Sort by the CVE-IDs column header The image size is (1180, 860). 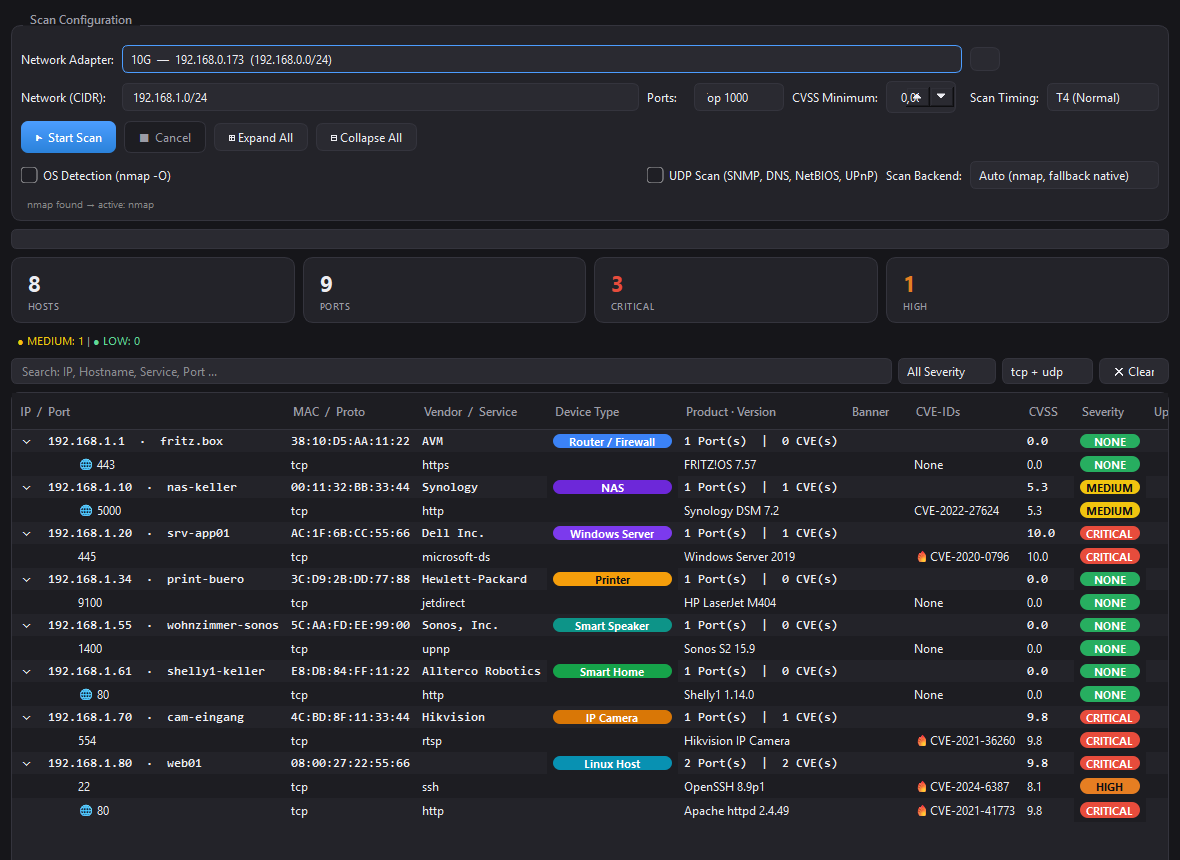(938, 412)
